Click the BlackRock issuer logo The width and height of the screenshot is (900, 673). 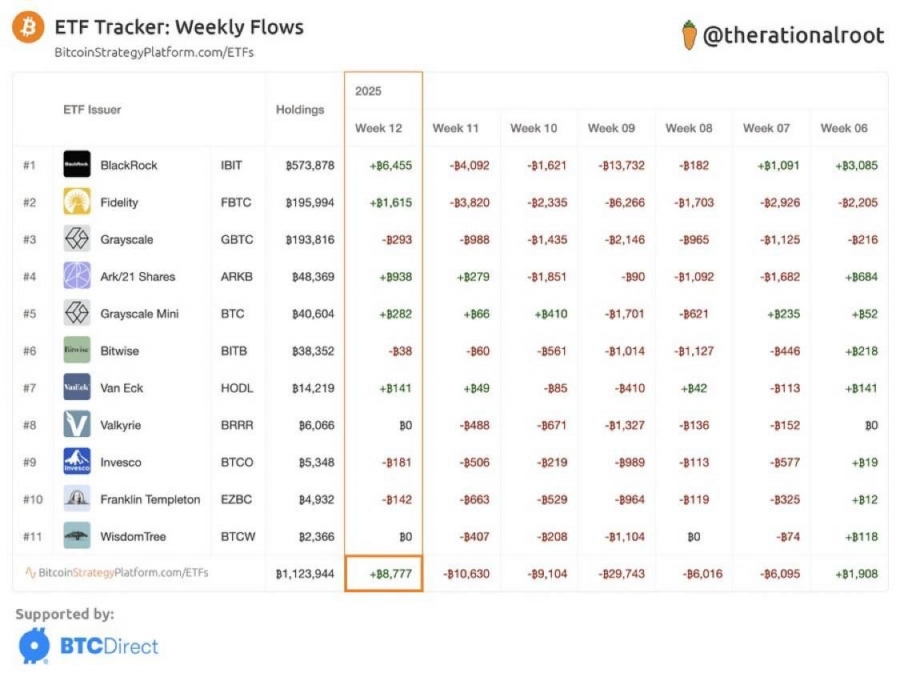(77, 165)
